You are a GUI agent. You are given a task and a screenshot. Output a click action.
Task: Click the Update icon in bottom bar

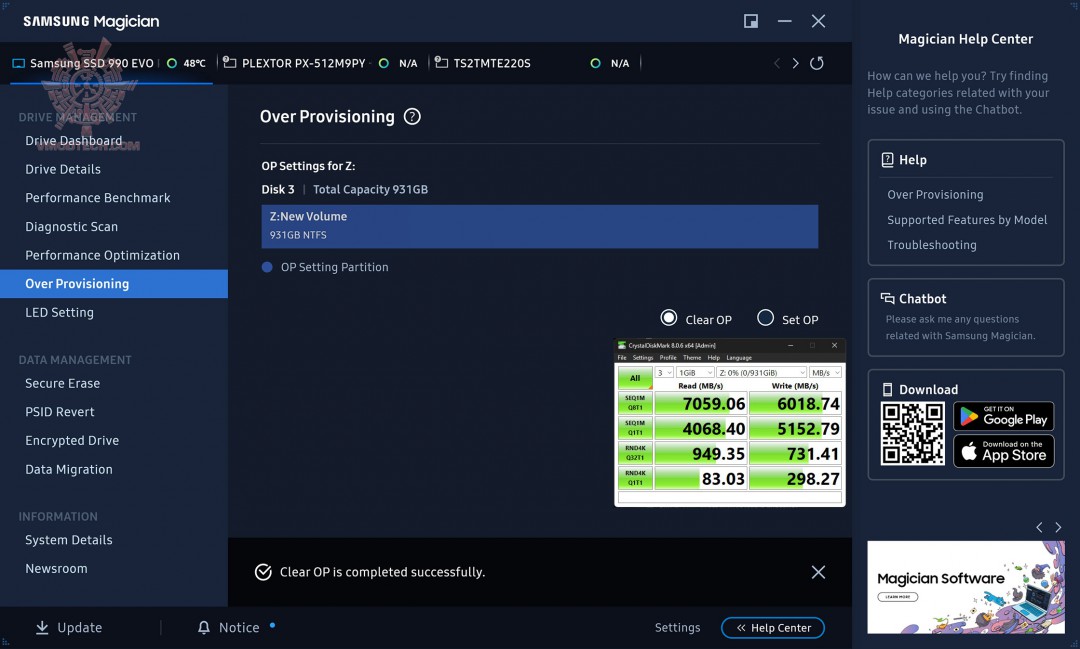pyautogui.click(x=41, y=627)
